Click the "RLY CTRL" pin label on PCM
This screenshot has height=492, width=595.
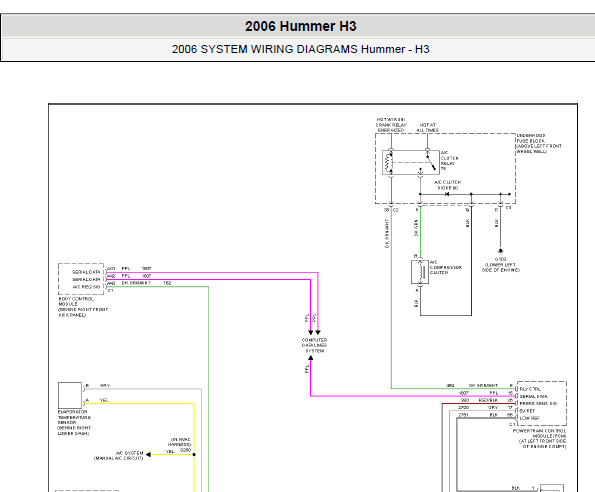[530, 389]
